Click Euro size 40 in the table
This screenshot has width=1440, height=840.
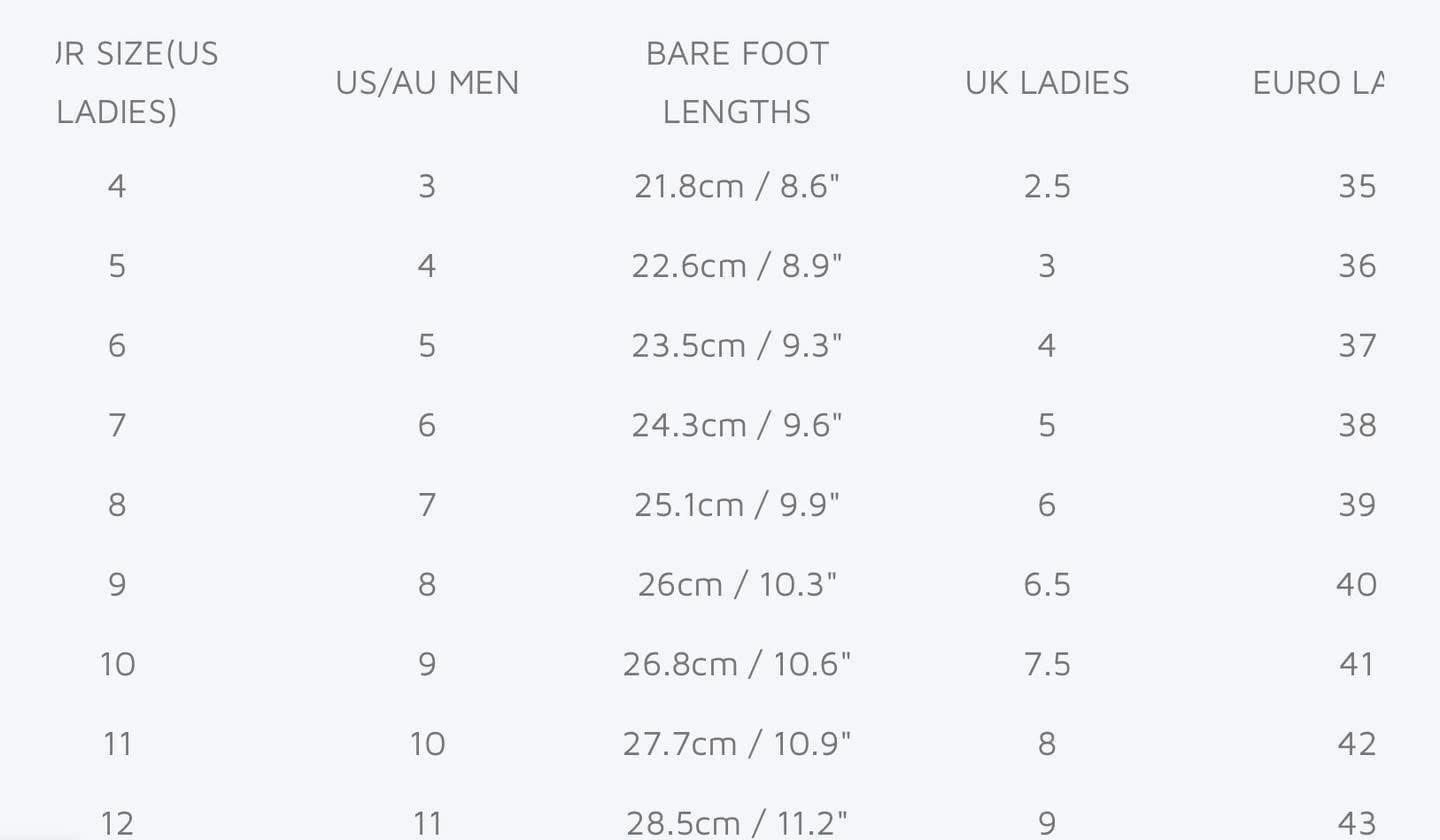(1356, 585)
